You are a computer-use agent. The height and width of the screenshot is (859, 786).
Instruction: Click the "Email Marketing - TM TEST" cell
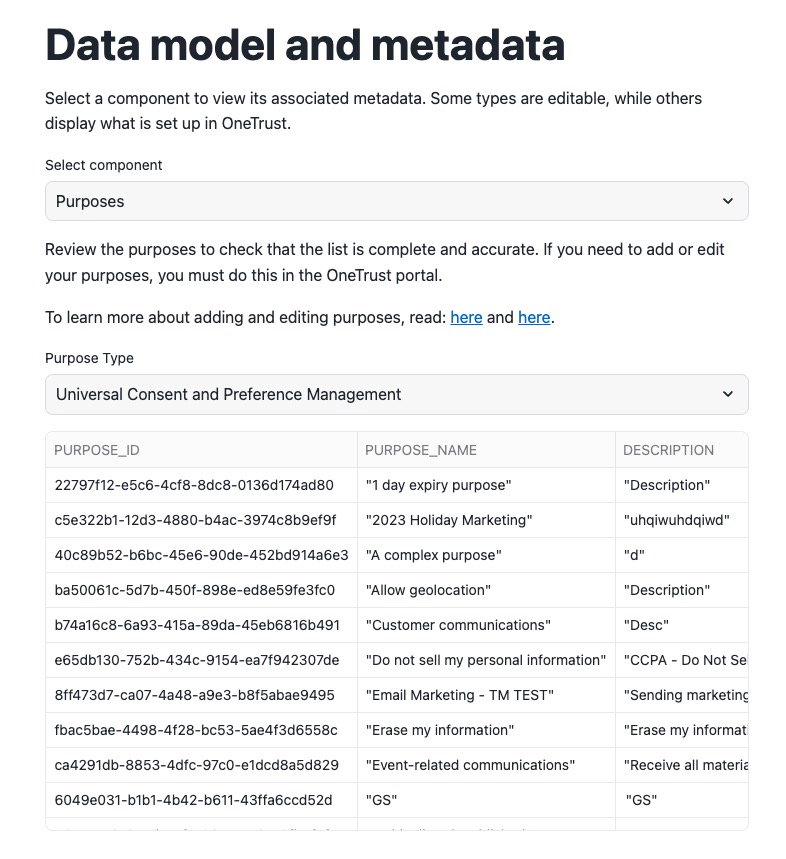pos(460,695)
